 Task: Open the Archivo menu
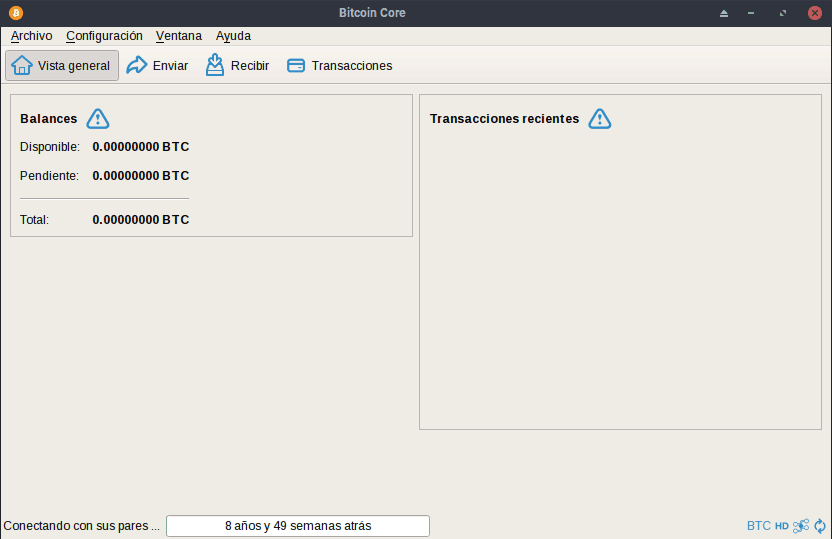tap(31, 36)
